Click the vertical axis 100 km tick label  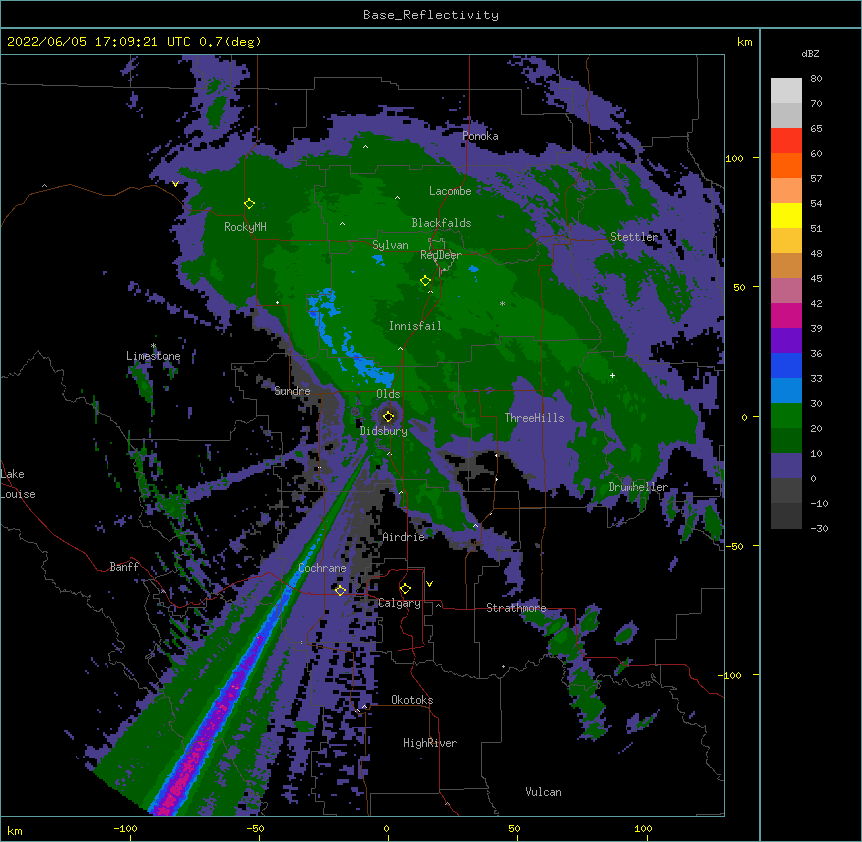tap(734, 158)
